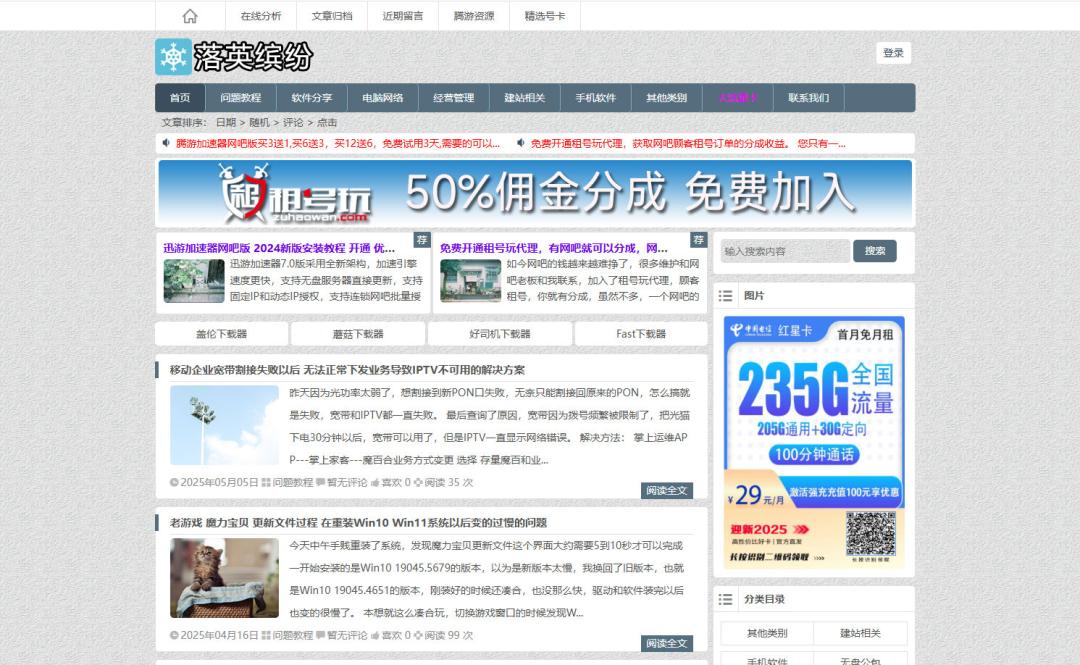
Task: Open 建站相关 in 分类目录 sidebar
Action: [x=860, y=633]
